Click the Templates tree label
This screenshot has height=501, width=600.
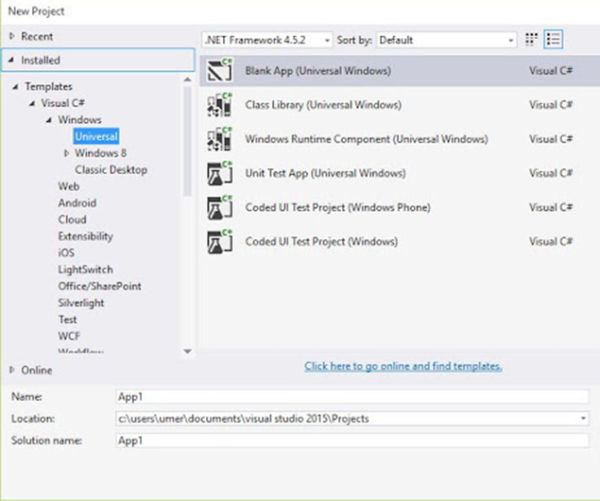[x=49, y=86]
